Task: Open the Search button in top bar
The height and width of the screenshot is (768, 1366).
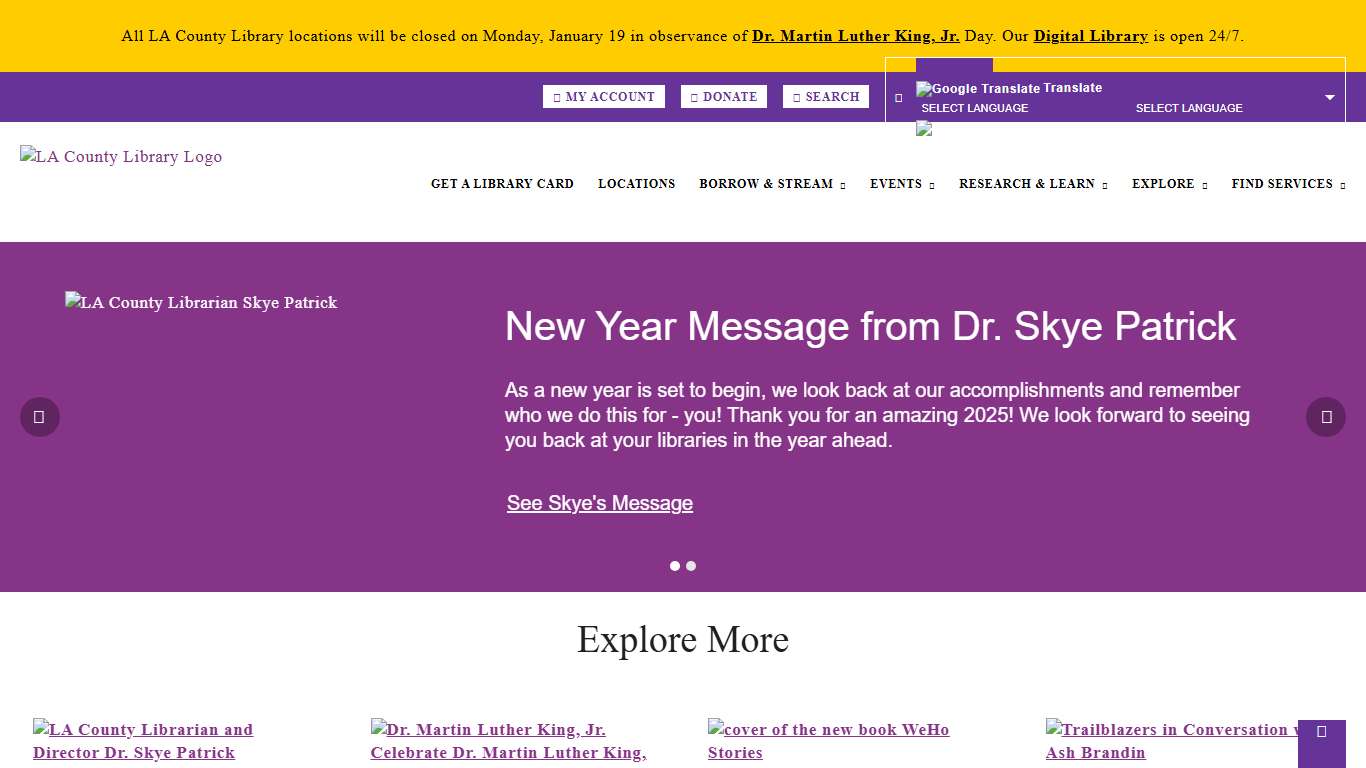Action: coord(826,97)
